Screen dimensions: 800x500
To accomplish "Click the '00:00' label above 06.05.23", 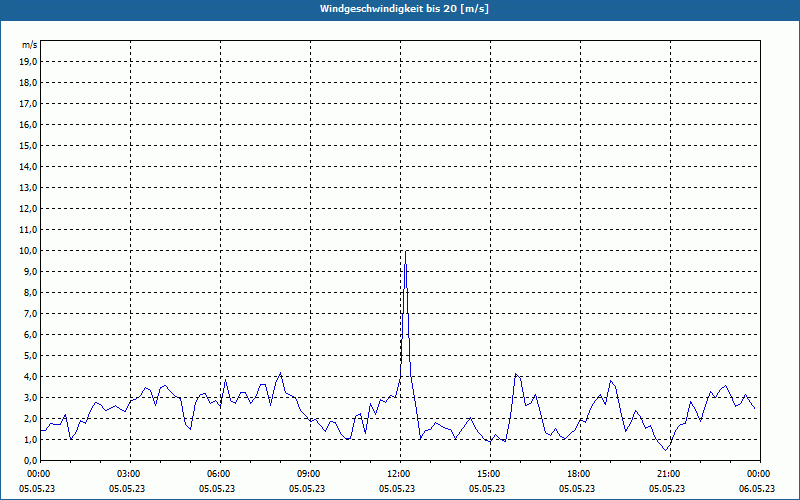I will point(760,474).
